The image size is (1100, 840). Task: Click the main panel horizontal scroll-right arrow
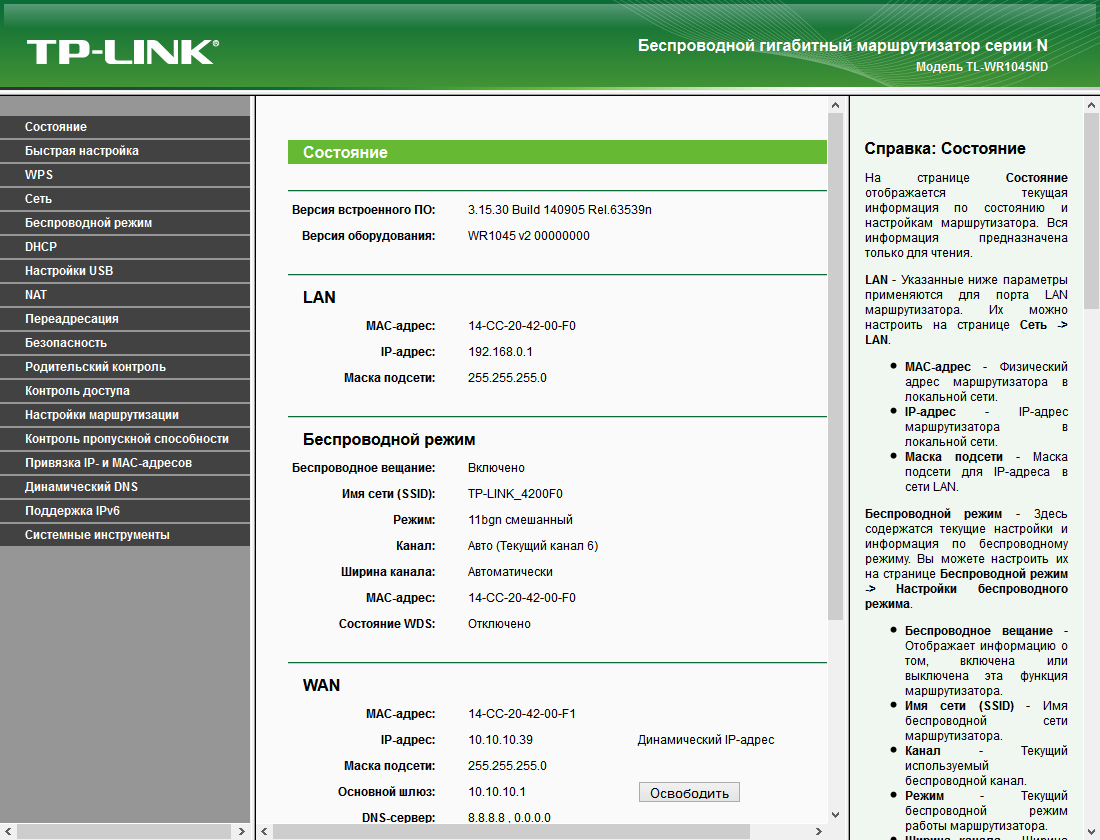[819, 832]
